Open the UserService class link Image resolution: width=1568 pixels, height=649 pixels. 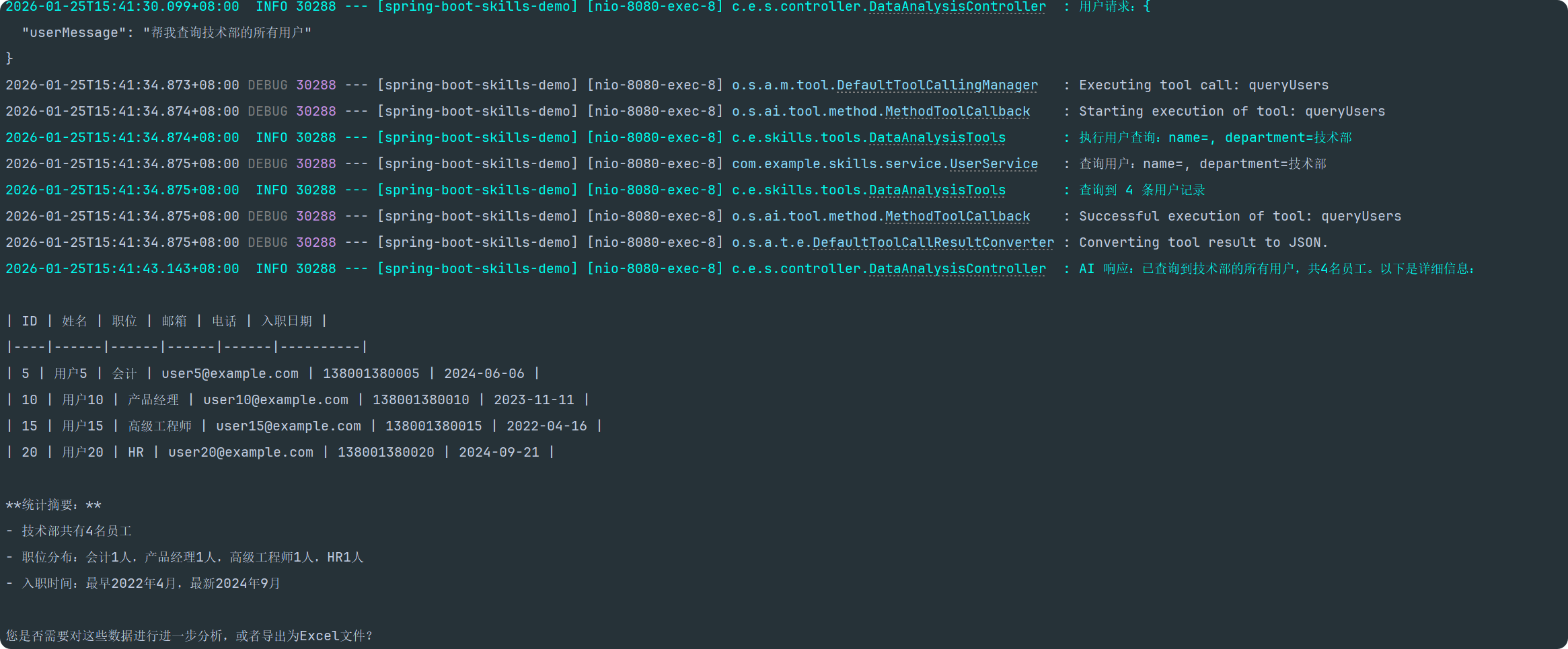click(994, 164)
